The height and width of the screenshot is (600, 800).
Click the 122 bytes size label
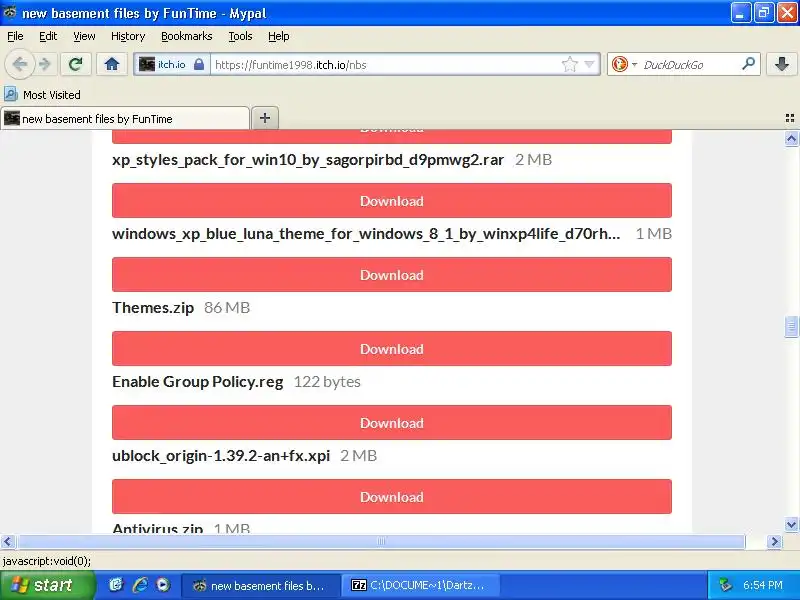pyautogui.click(x=327, y=382)
